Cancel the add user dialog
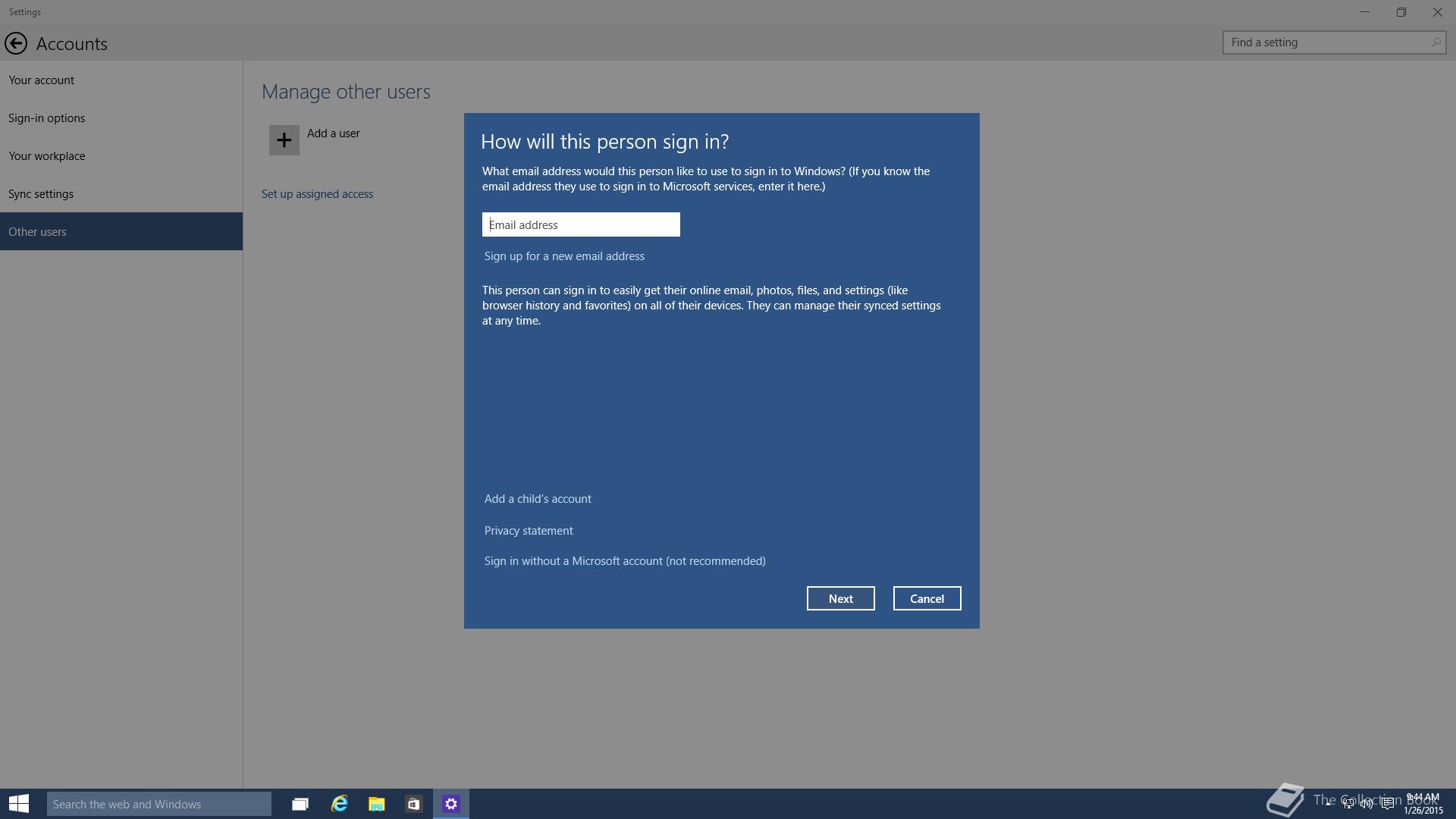The image size is (1456, 819). coord(927,598)
